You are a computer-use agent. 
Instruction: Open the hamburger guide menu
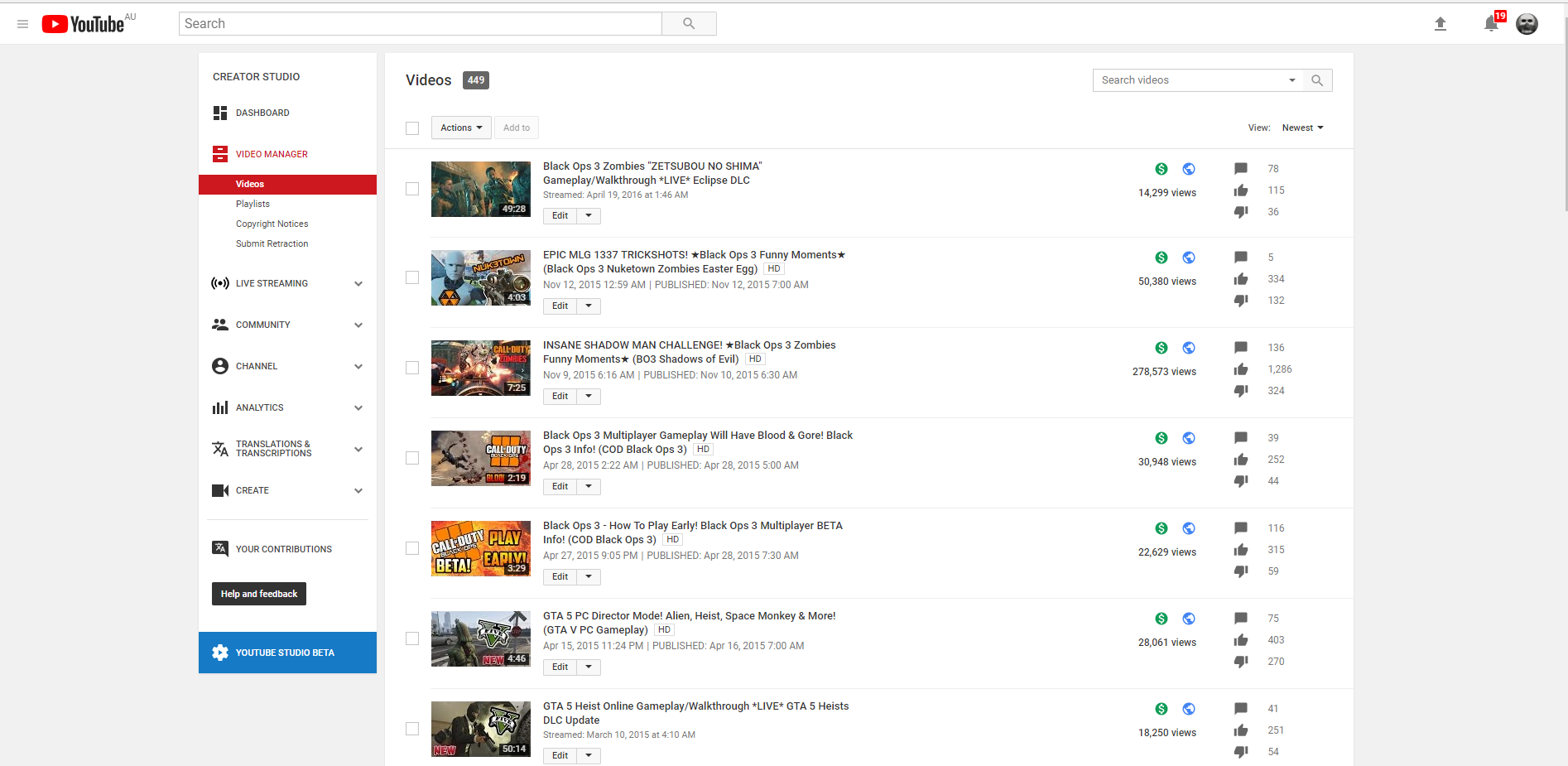[x=23, y=24]
